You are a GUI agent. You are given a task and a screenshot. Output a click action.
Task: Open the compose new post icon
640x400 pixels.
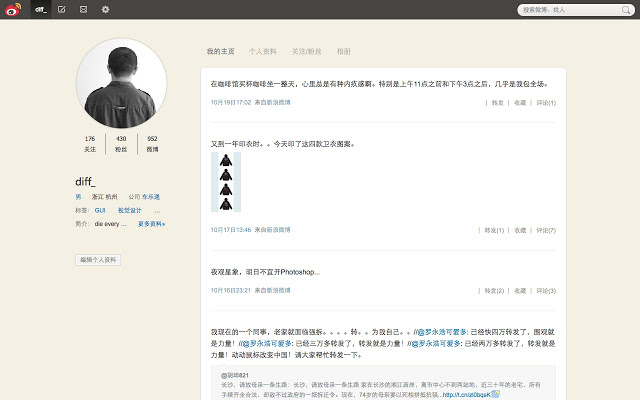click(62, 9)
